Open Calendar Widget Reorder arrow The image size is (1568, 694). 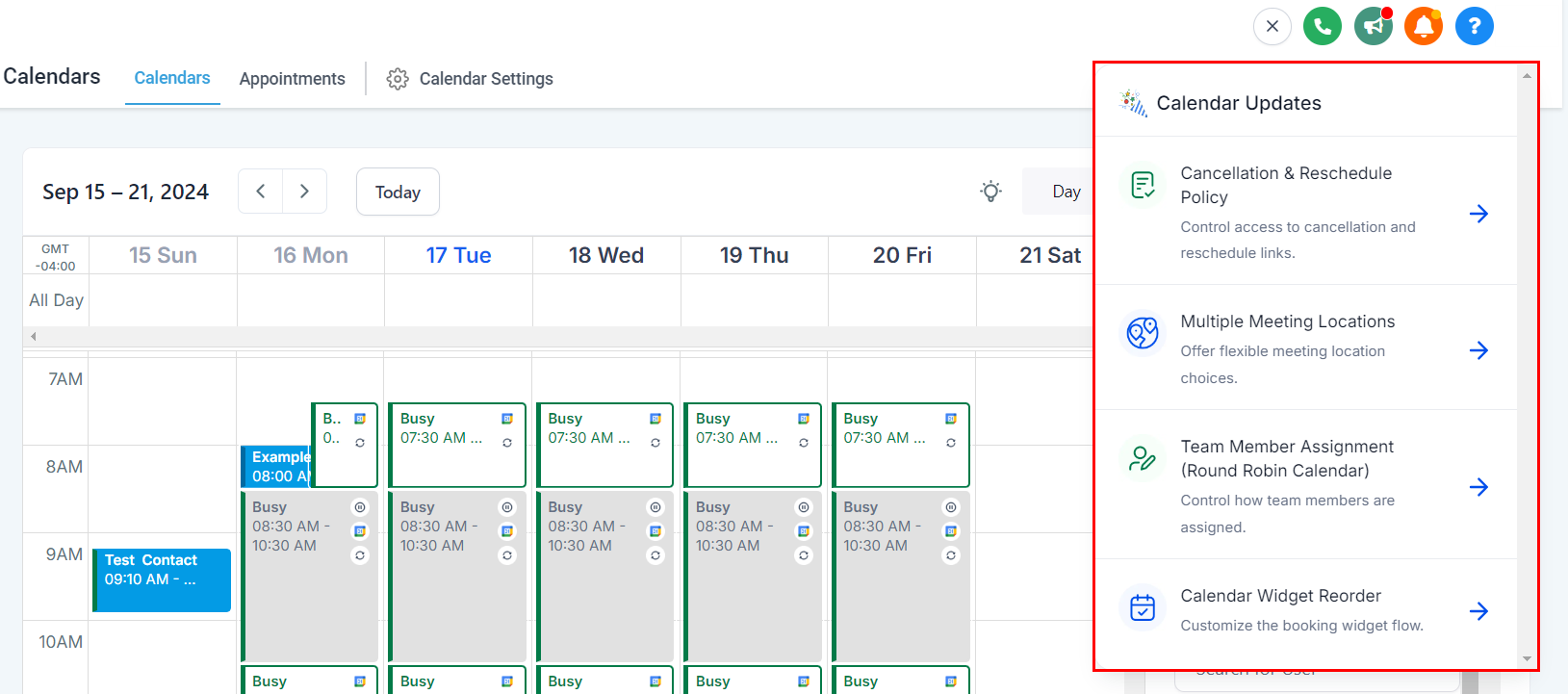[x=1479, y=611]
